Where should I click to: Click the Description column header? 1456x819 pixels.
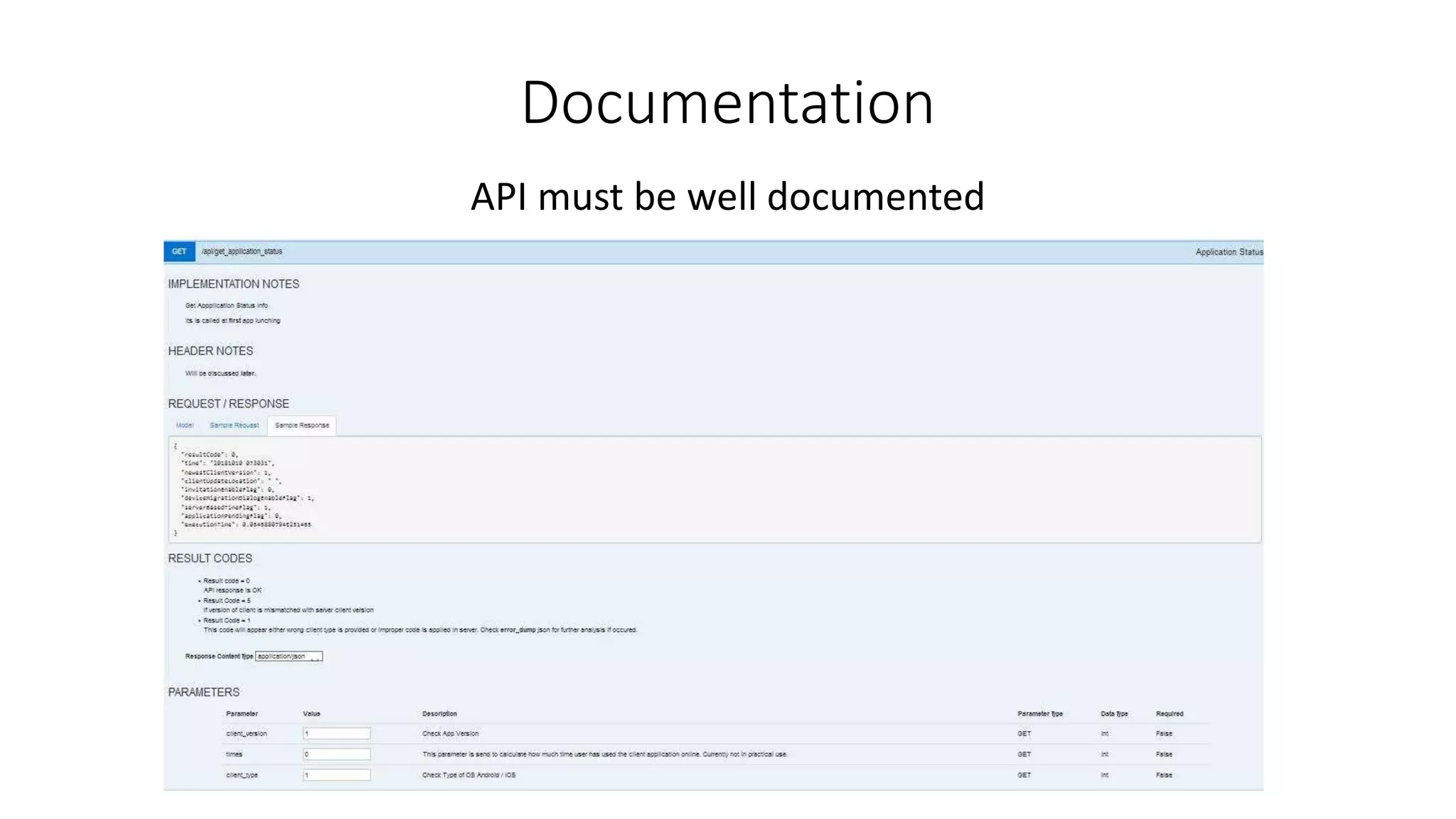pos(439,714)
